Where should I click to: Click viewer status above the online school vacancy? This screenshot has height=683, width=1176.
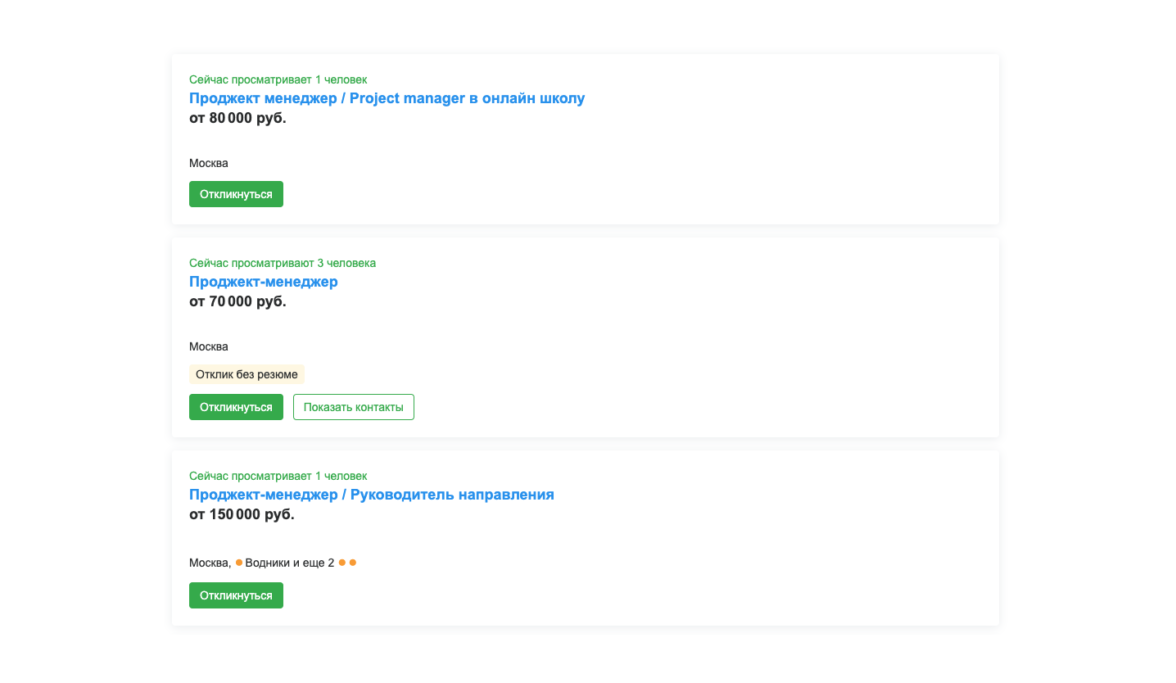tap(278, 79)
